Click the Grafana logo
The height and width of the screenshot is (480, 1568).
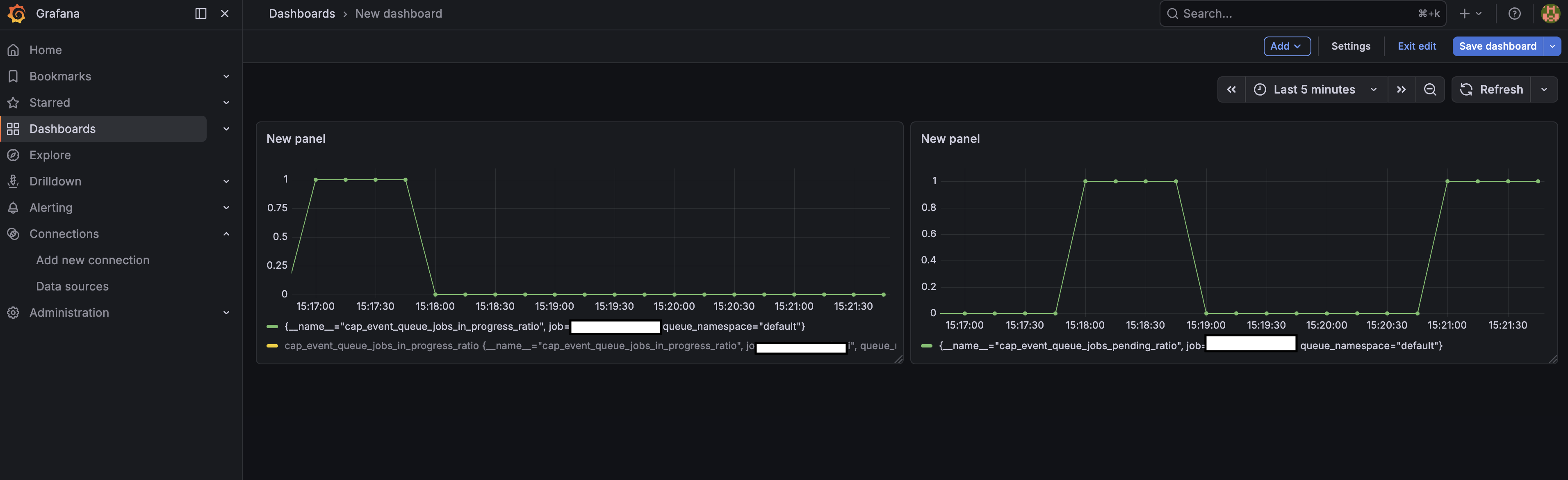pyautogui.click(x=17, y=14)
